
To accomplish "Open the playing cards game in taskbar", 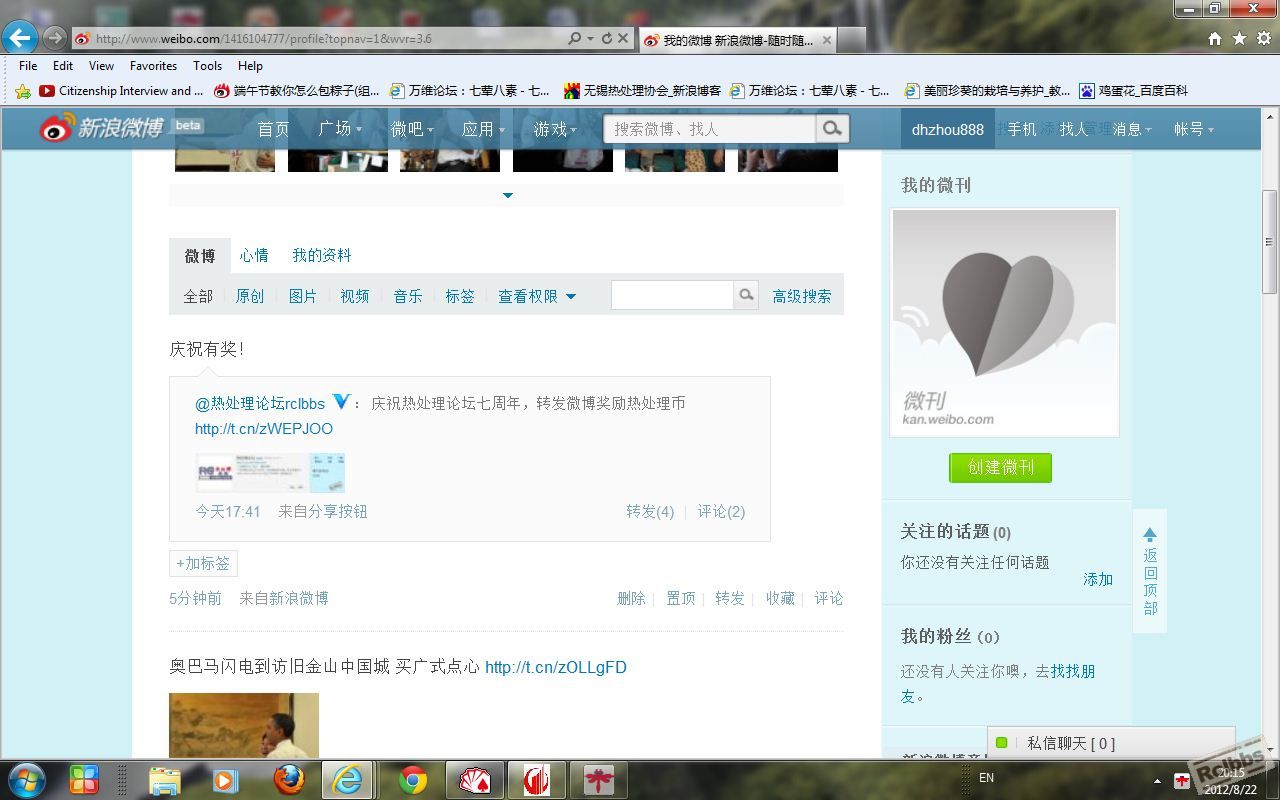I will pyautogui.click(x=474, y=780).
